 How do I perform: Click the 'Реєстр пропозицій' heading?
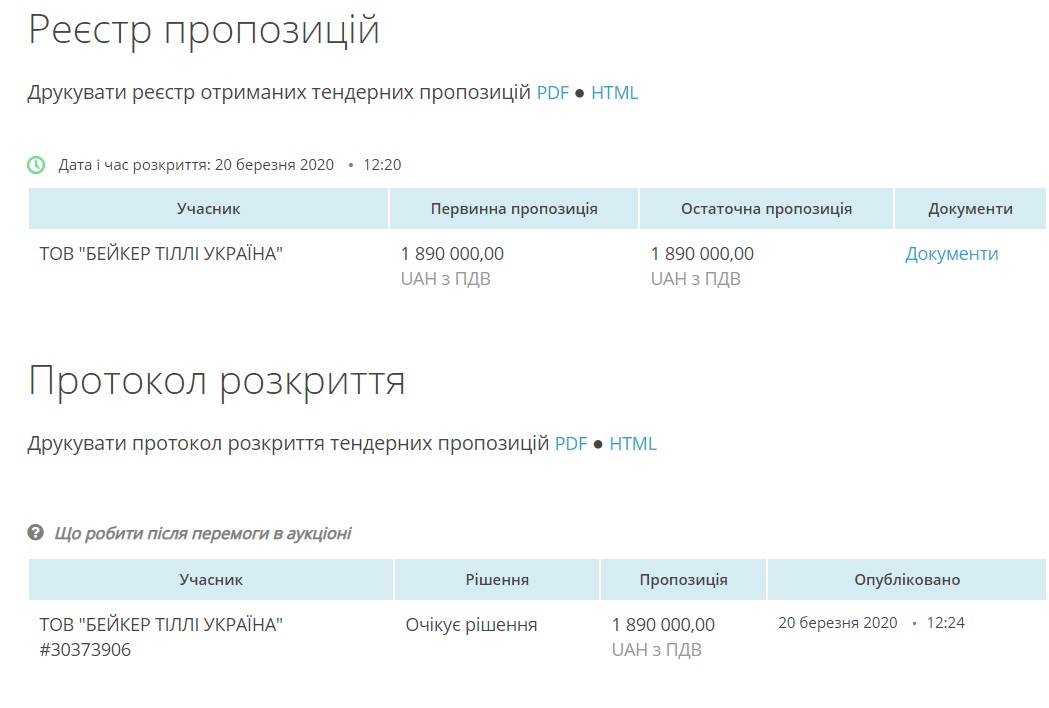point(203,29)
